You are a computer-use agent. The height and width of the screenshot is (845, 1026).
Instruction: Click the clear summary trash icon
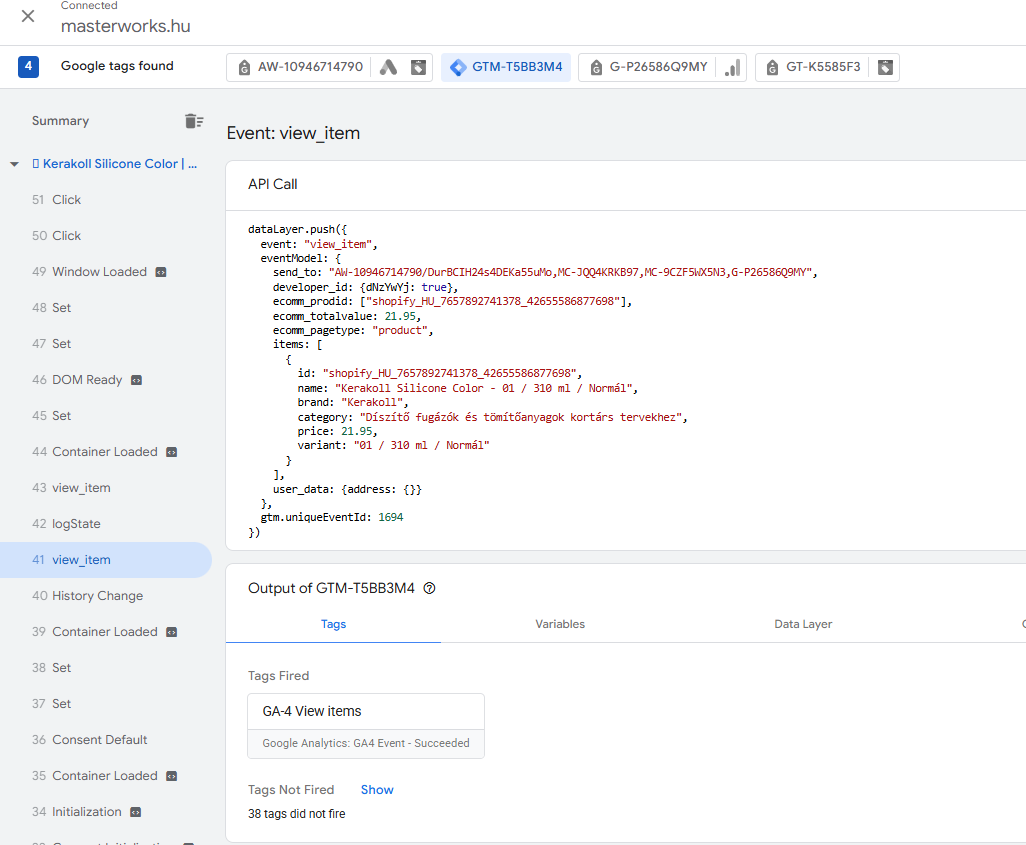pos(194,121)
